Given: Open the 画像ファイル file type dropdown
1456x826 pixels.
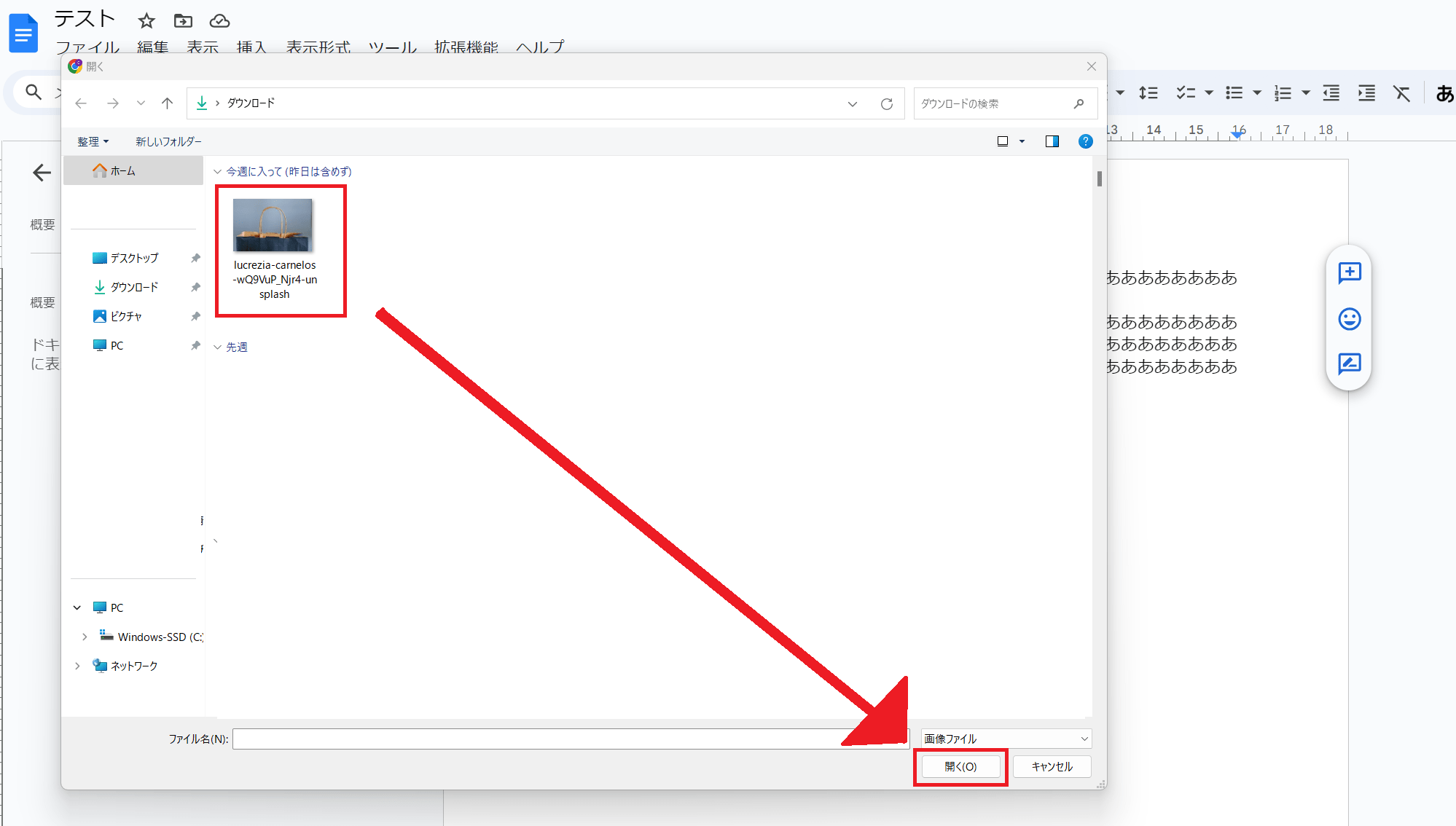Looking at the screenshot, I should coord(1006,739).
